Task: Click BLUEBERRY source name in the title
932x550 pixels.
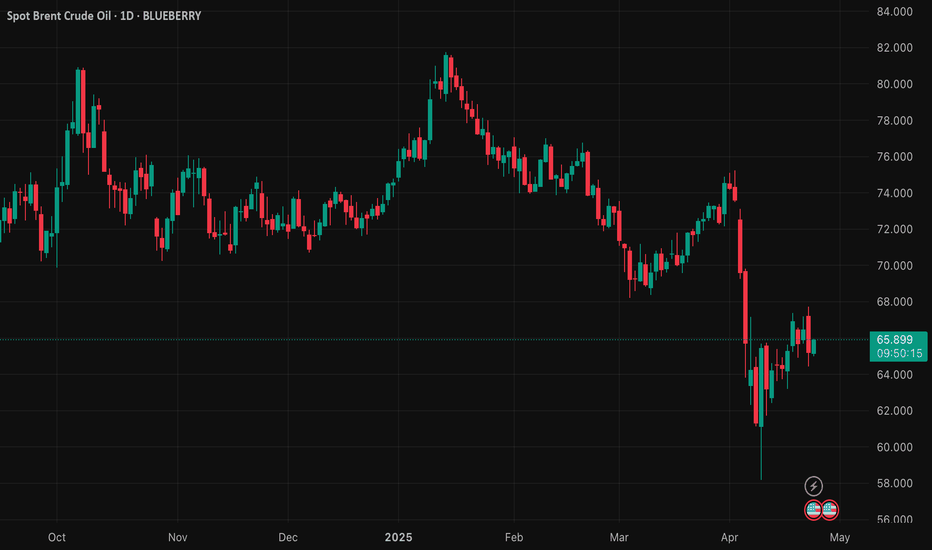Action: [172, 16]
